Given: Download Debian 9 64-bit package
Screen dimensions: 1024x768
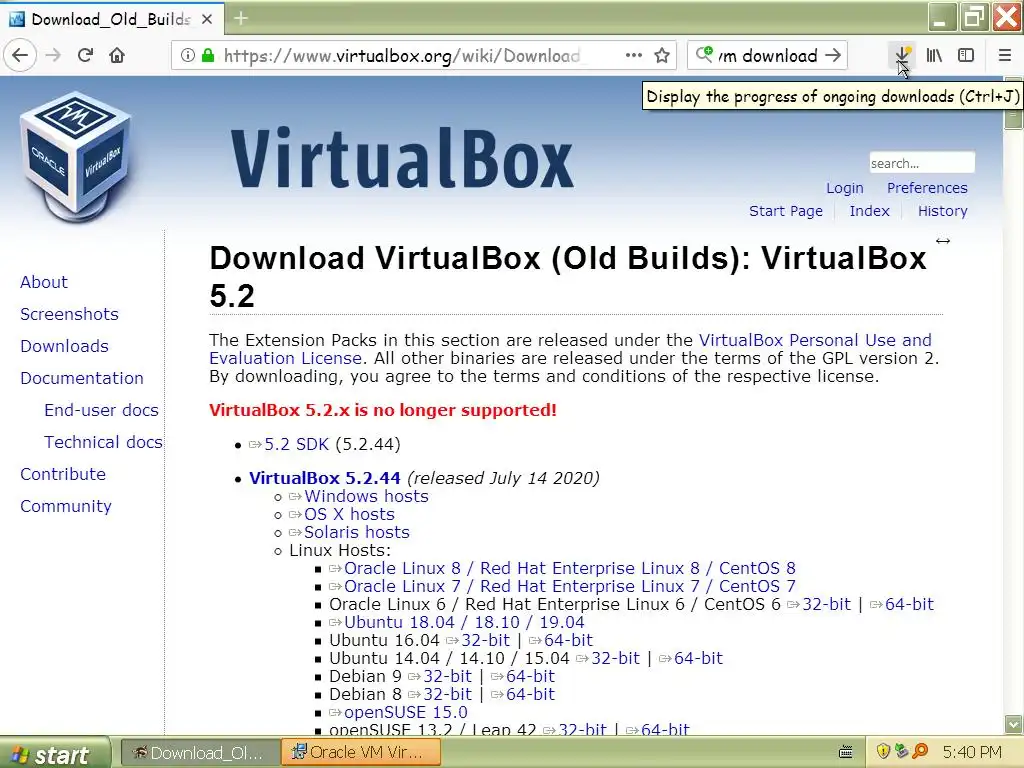Looking at the screenshot, I should 530,676.
